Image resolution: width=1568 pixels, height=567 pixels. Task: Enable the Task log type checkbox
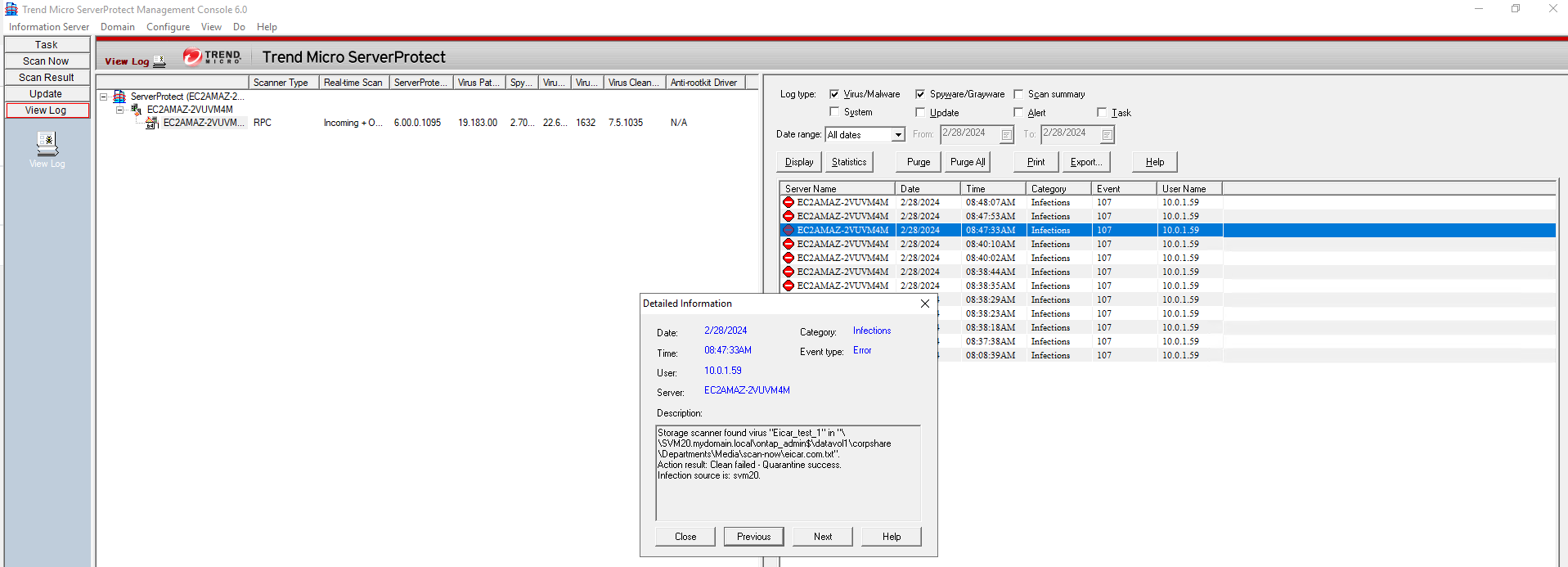point(1102,112)
